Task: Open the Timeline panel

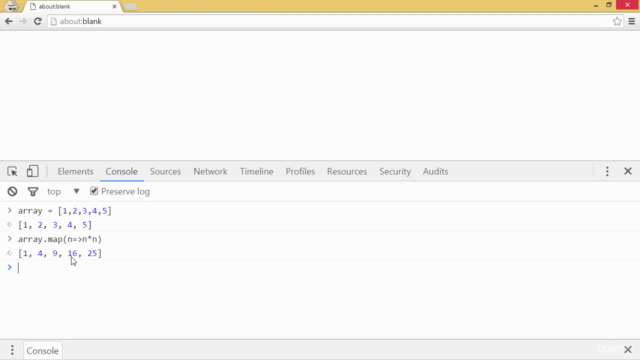Action: pyautogui.click(x=257, y=171)
